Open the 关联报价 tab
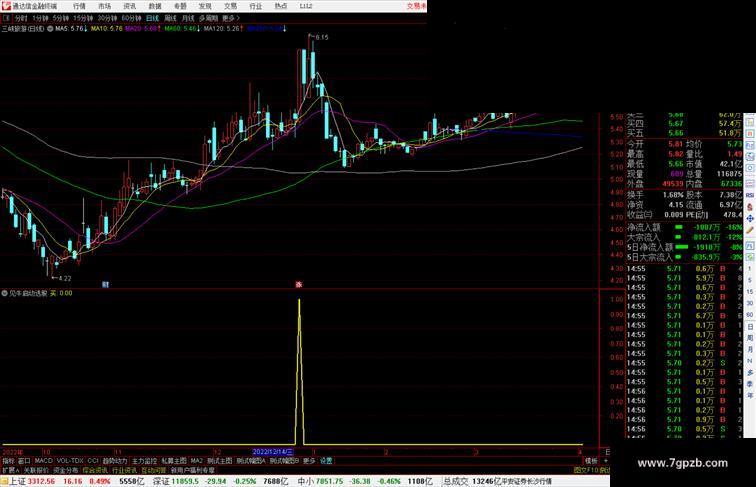This screenshot has width=756, height=487. (36, 470)
